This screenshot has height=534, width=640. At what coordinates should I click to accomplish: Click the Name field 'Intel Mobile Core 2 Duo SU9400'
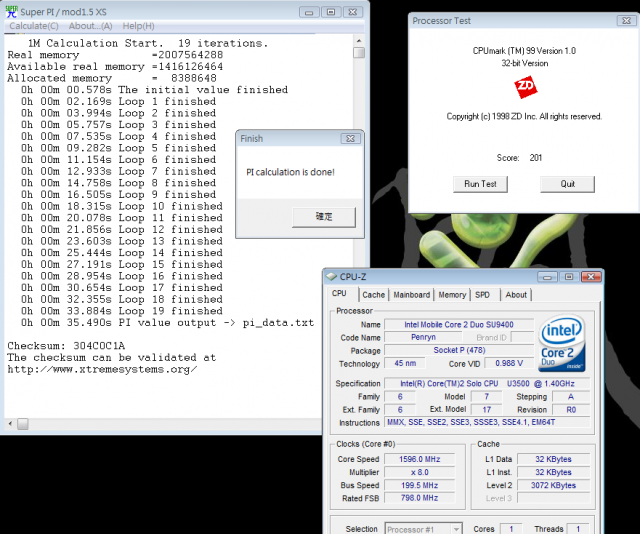pos(459,325)
